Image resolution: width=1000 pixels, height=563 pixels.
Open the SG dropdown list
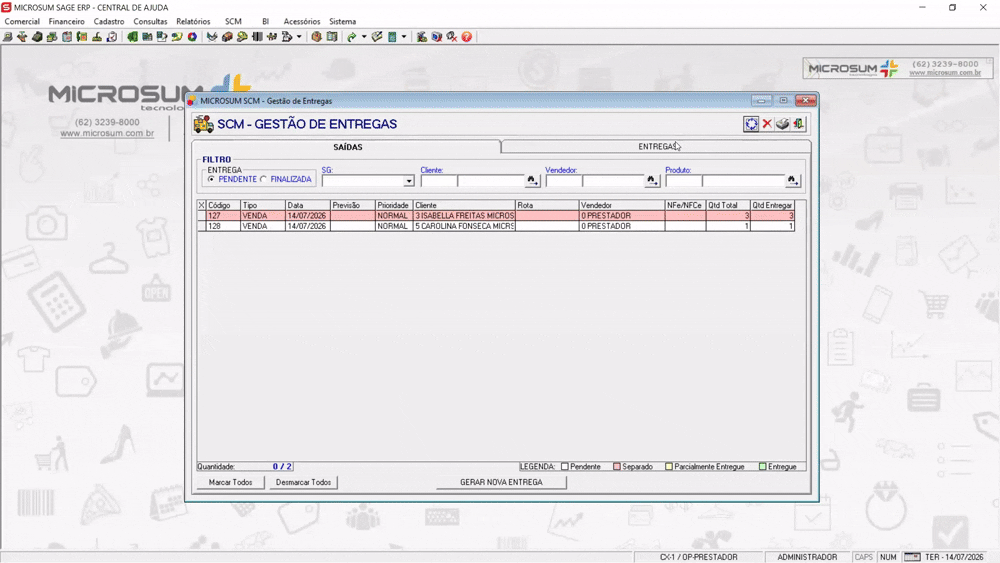pyautogui.click(x=408, y=181)
